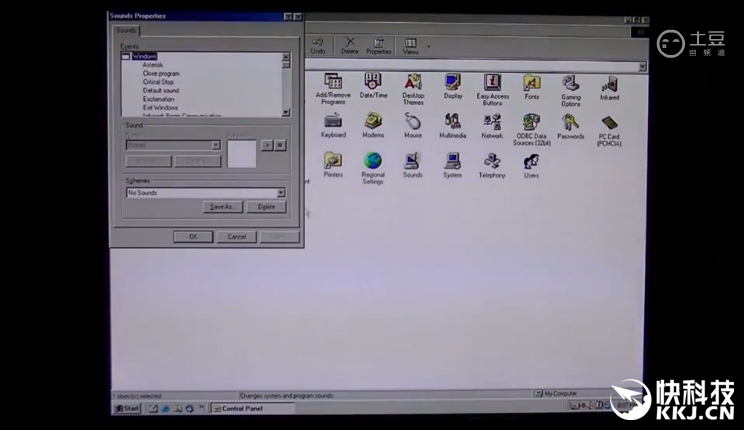
Task: Select the Fonts folder icon
Action: (531, 84)
